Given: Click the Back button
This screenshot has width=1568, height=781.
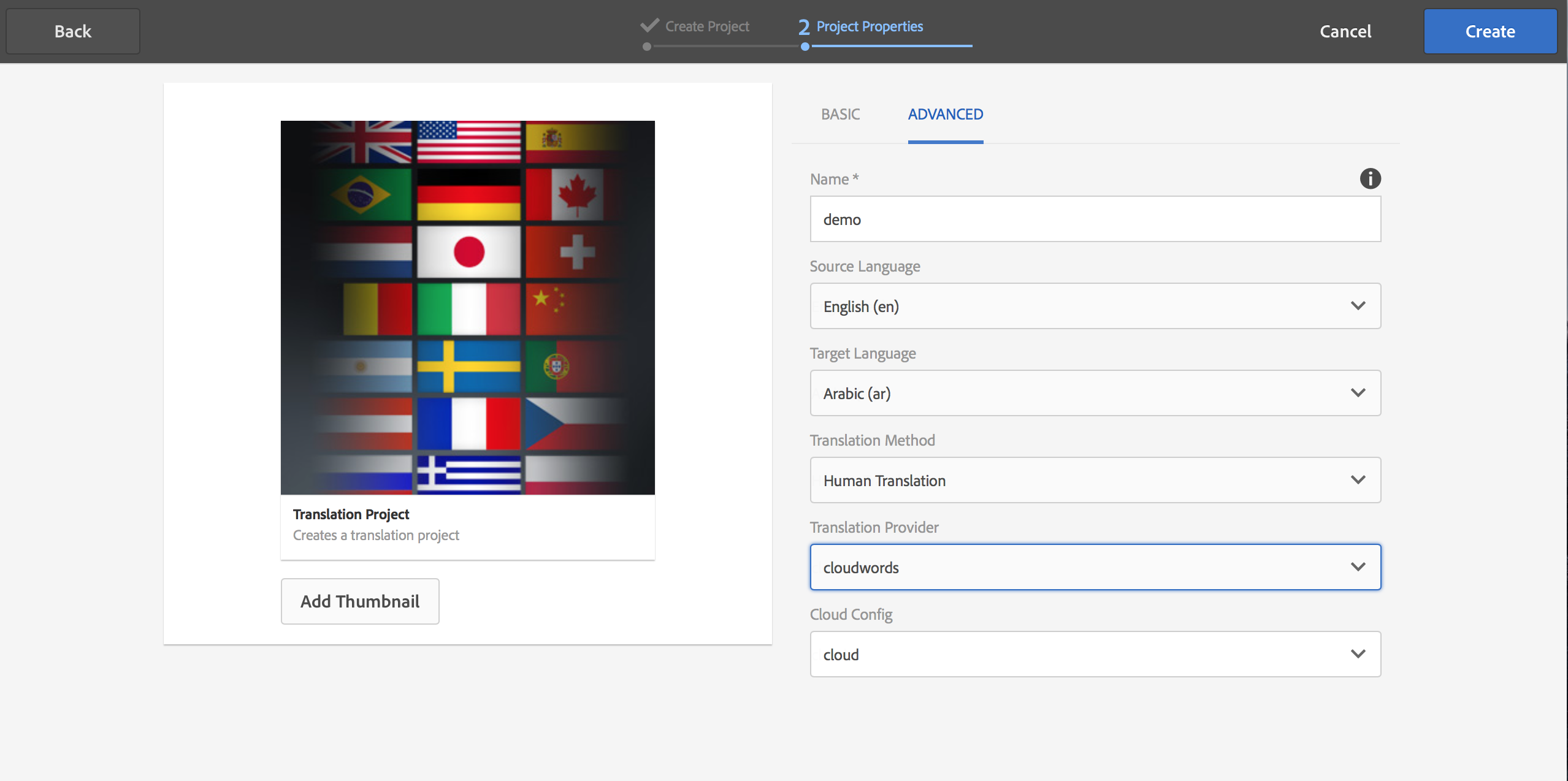Looking at the screenshot, I should [73, 31].
